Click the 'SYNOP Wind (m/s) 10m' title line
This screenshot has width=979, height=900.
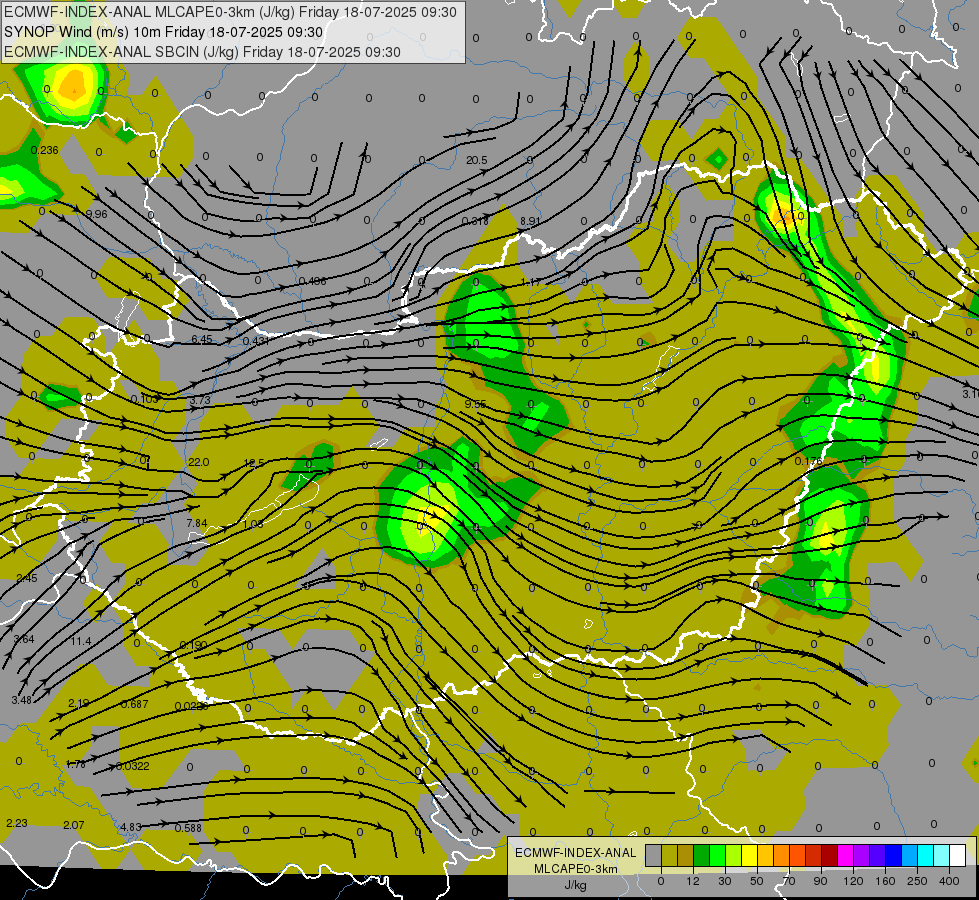163,32
